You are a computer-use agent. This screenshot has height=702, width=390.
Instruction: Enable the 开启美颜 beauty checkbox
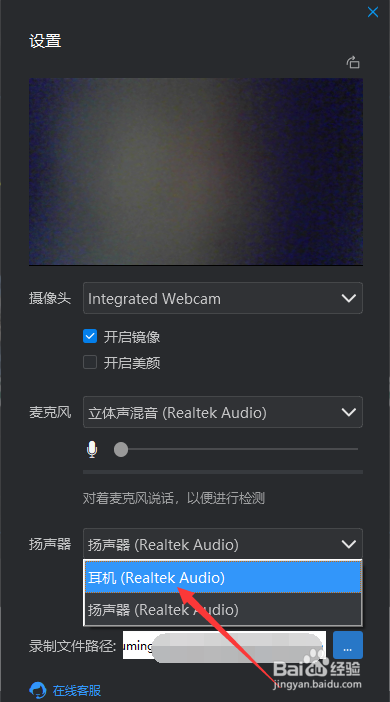tap(90, 362)
